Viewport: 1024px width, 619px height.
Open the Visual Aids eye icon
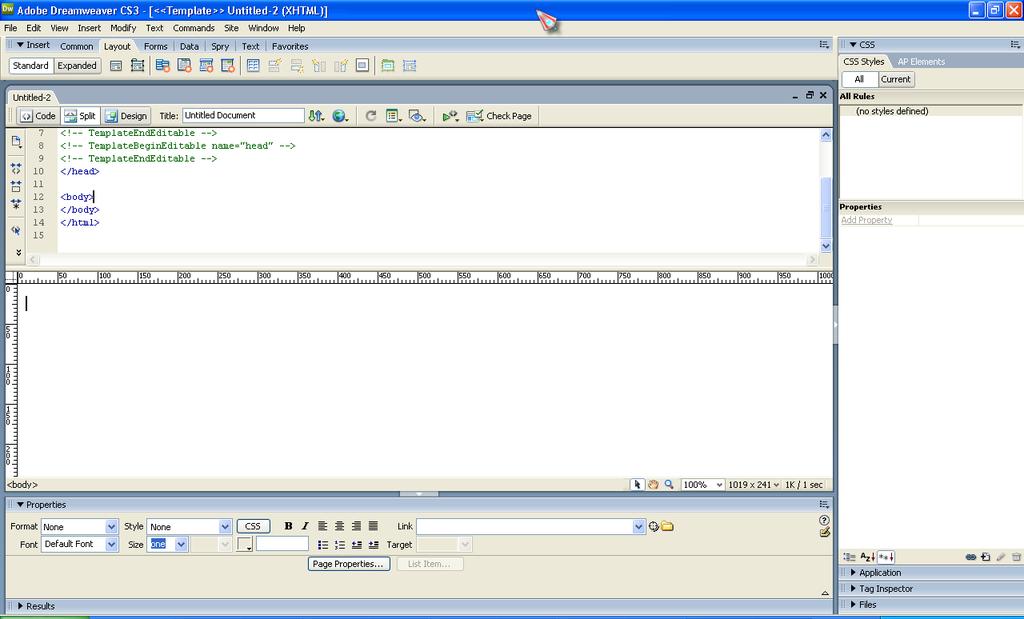(x=417, y=116)
